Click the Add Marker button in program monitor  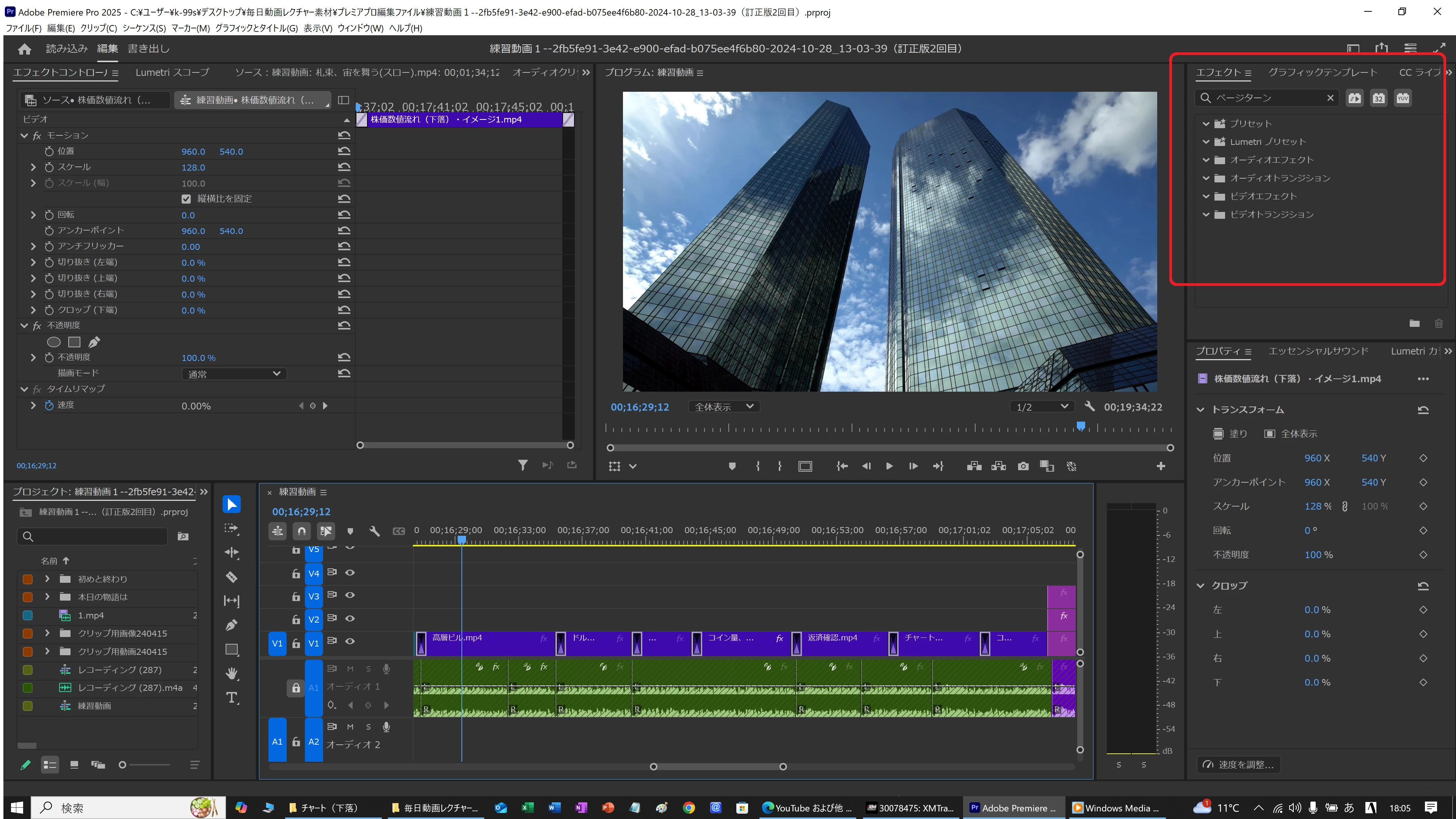tap(732, 466)
